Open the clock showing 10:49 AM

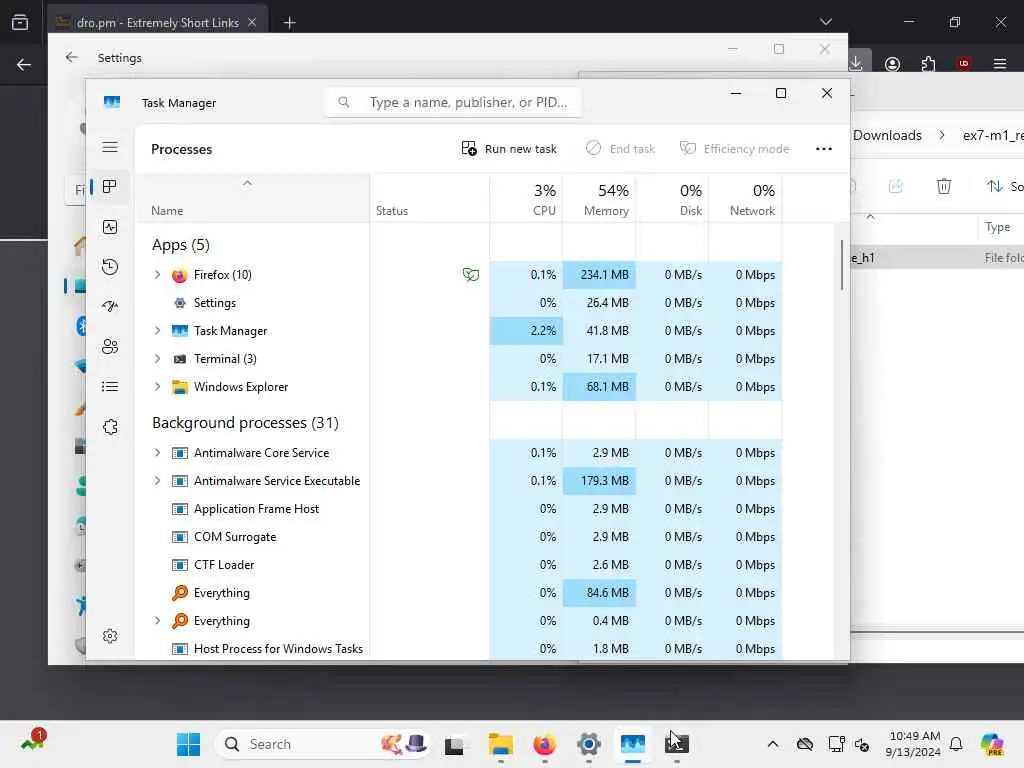click(913, 744)
